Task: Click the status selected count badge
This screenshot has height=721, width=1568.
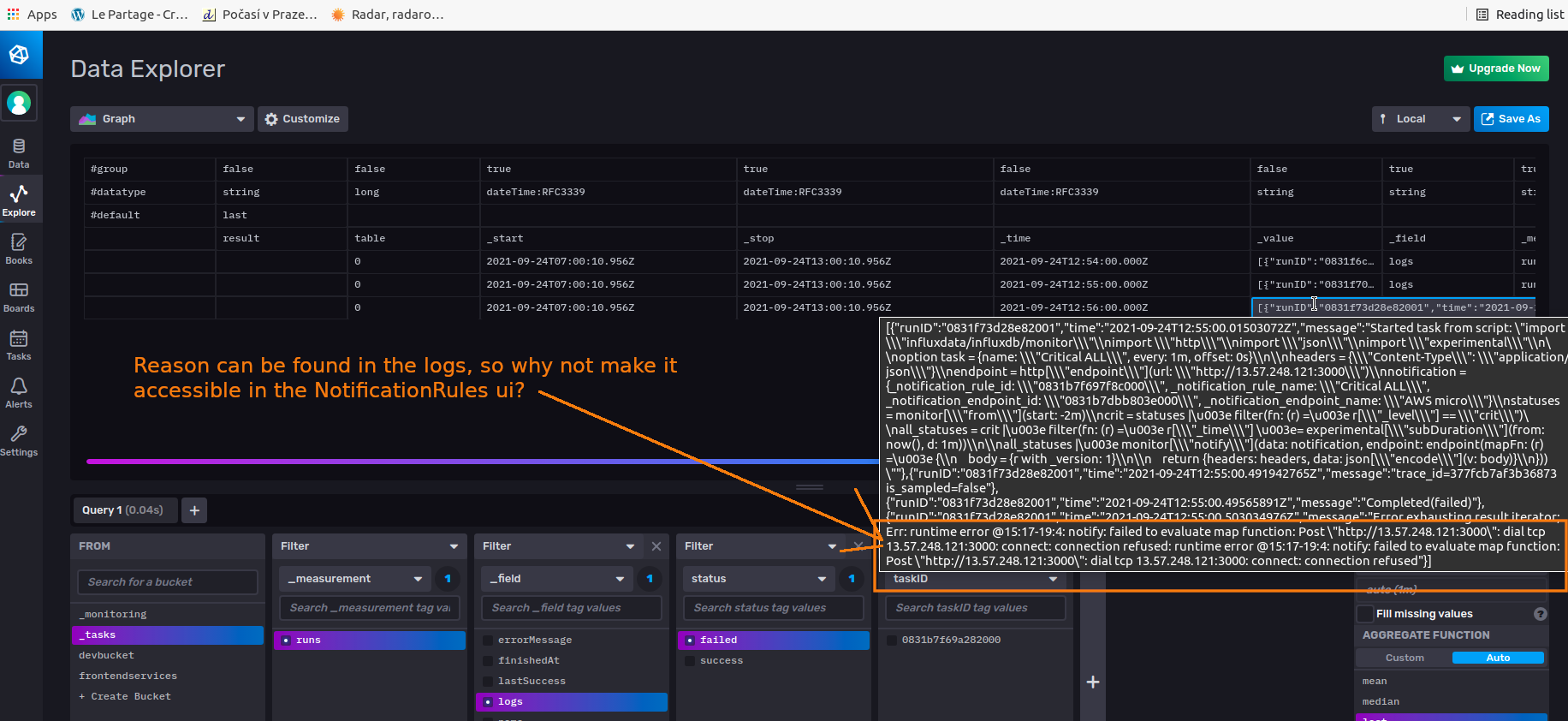Action: pos(852,579)
